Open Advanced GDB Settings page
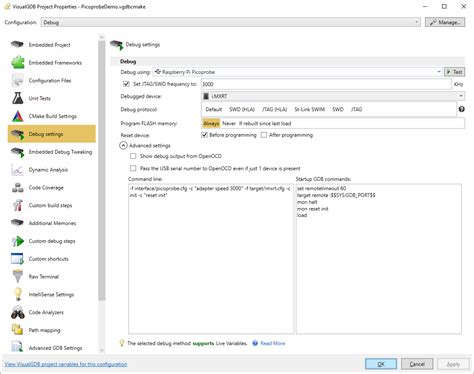 [x=52, y=348]
